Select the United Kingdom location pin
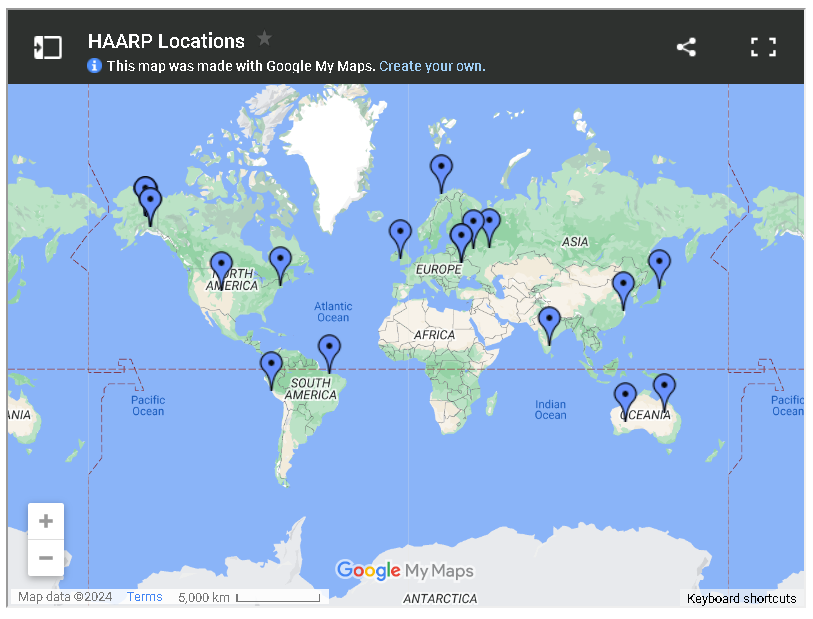Viewport: 813px width, 619px height. tap(400, 235)
